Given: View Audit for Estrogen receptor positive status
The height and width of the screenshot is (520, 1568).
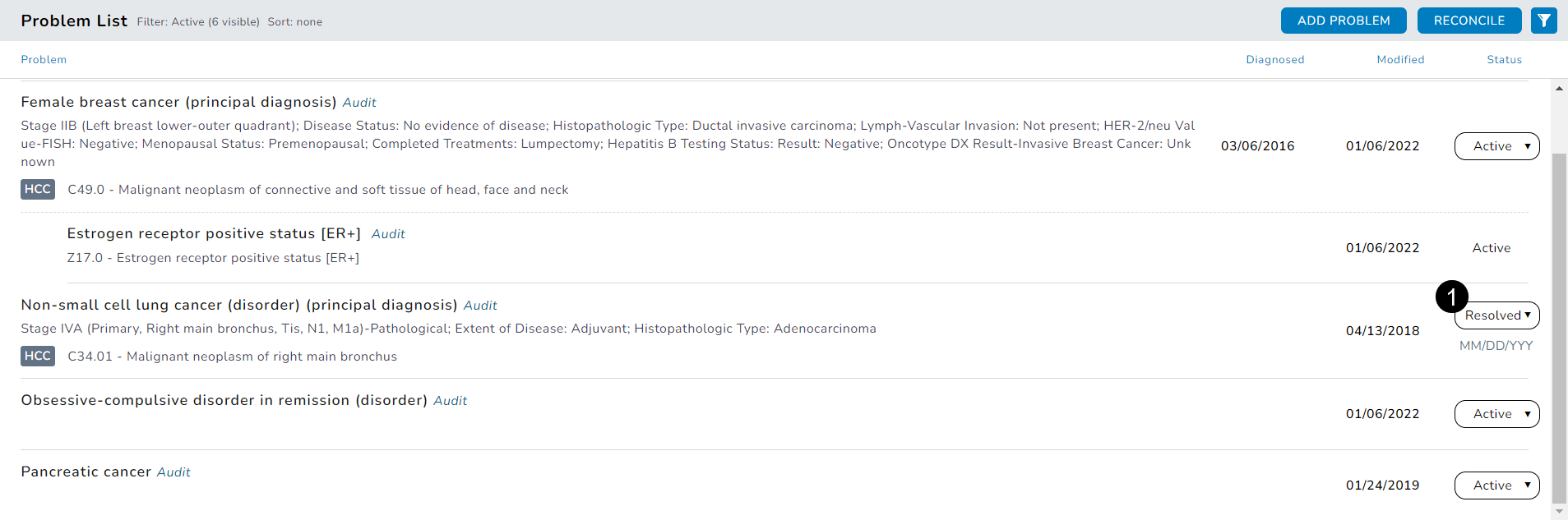Looking at the screenshot, I should pyautogui.click(x=388, y=234).
